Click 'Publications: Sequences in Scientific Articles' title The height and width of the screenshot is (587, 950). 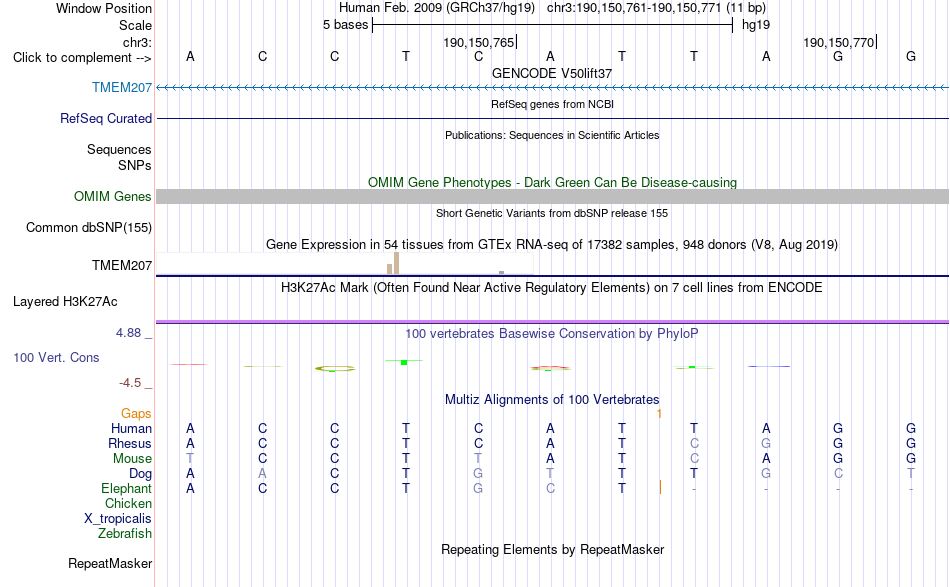(x=552, y=135)
